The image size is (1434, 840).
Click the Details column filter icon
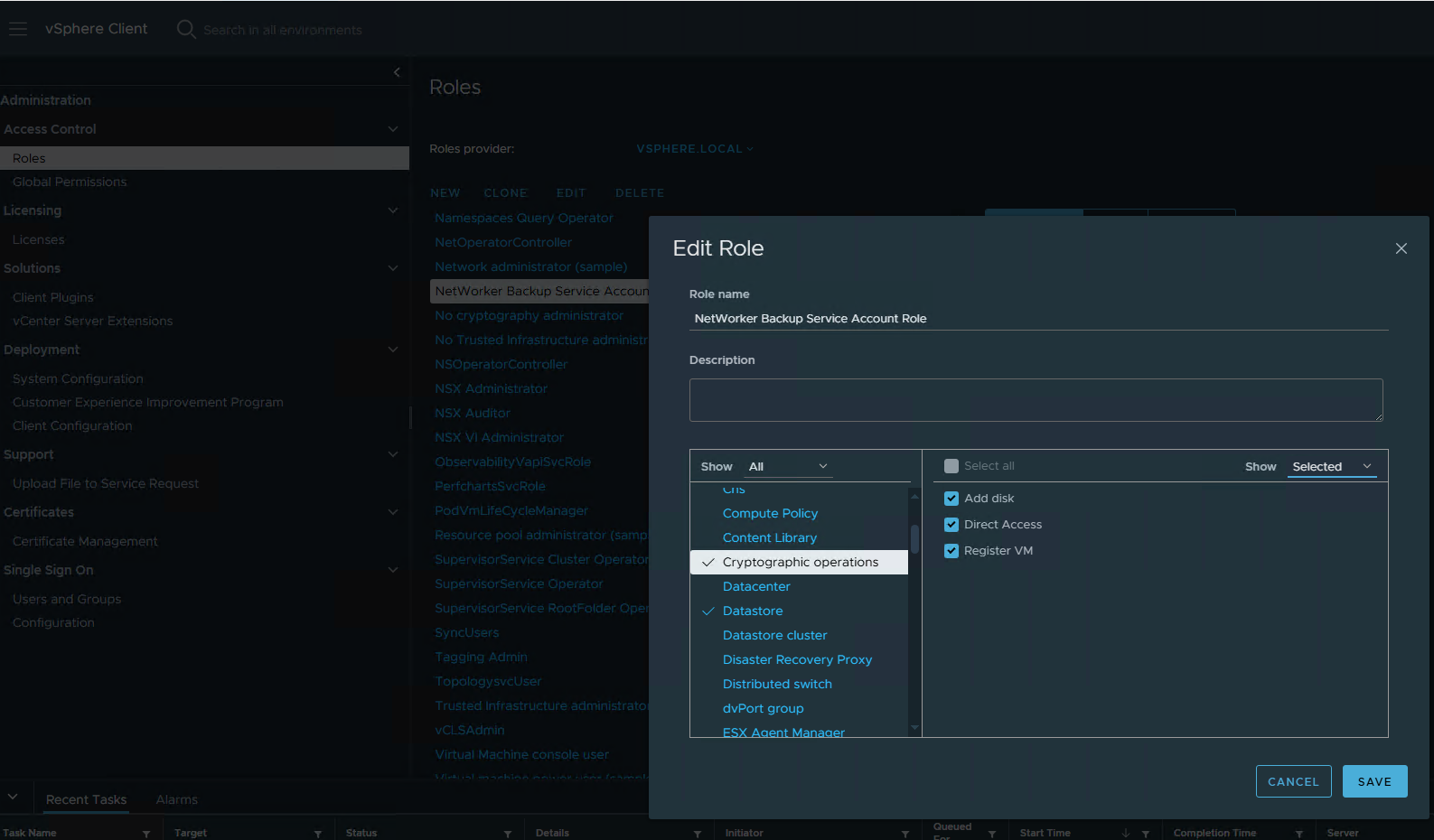(x=698, y=834)
